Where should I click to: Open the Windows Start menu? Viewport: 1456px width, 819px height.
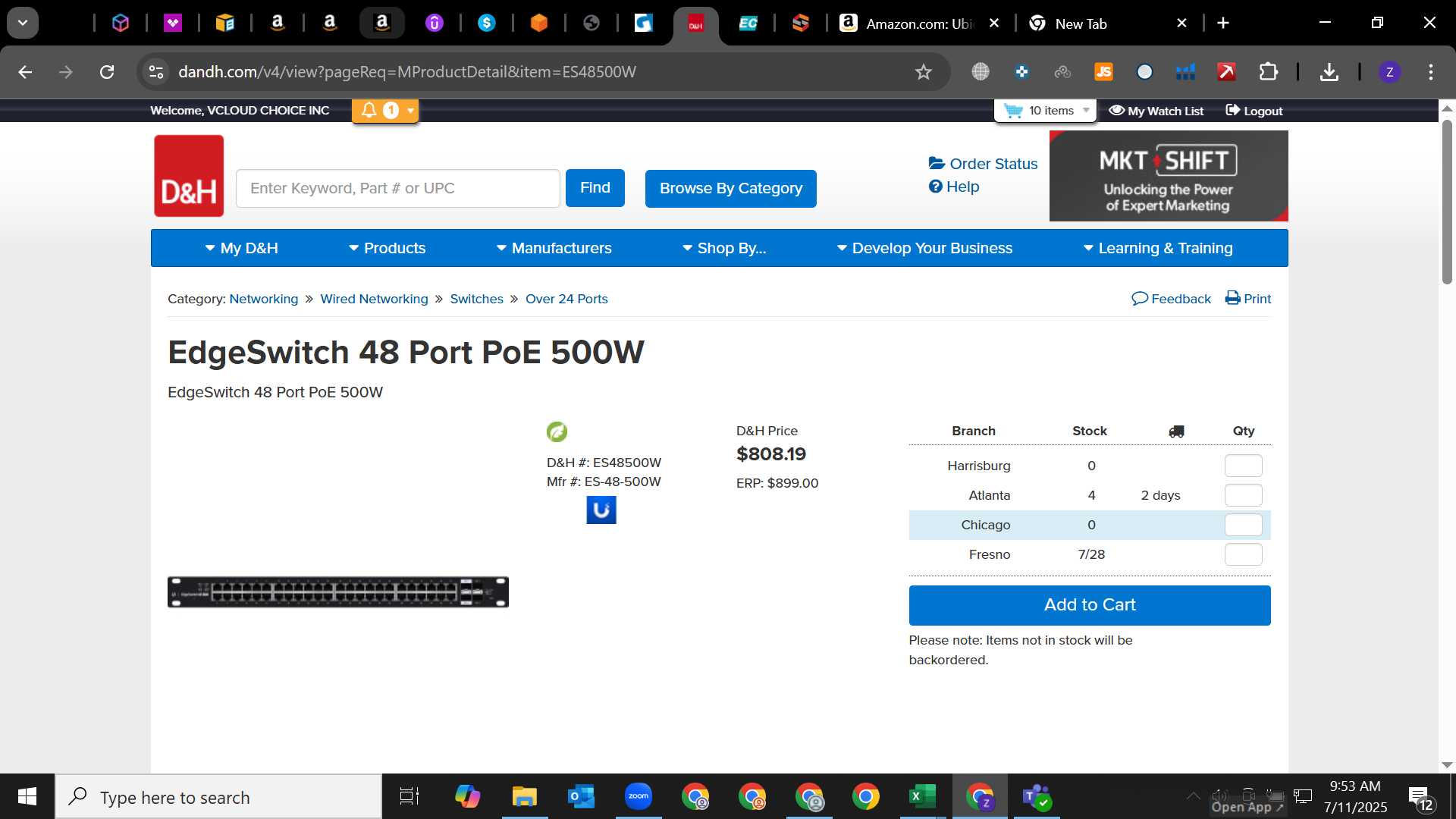[27, 797]
